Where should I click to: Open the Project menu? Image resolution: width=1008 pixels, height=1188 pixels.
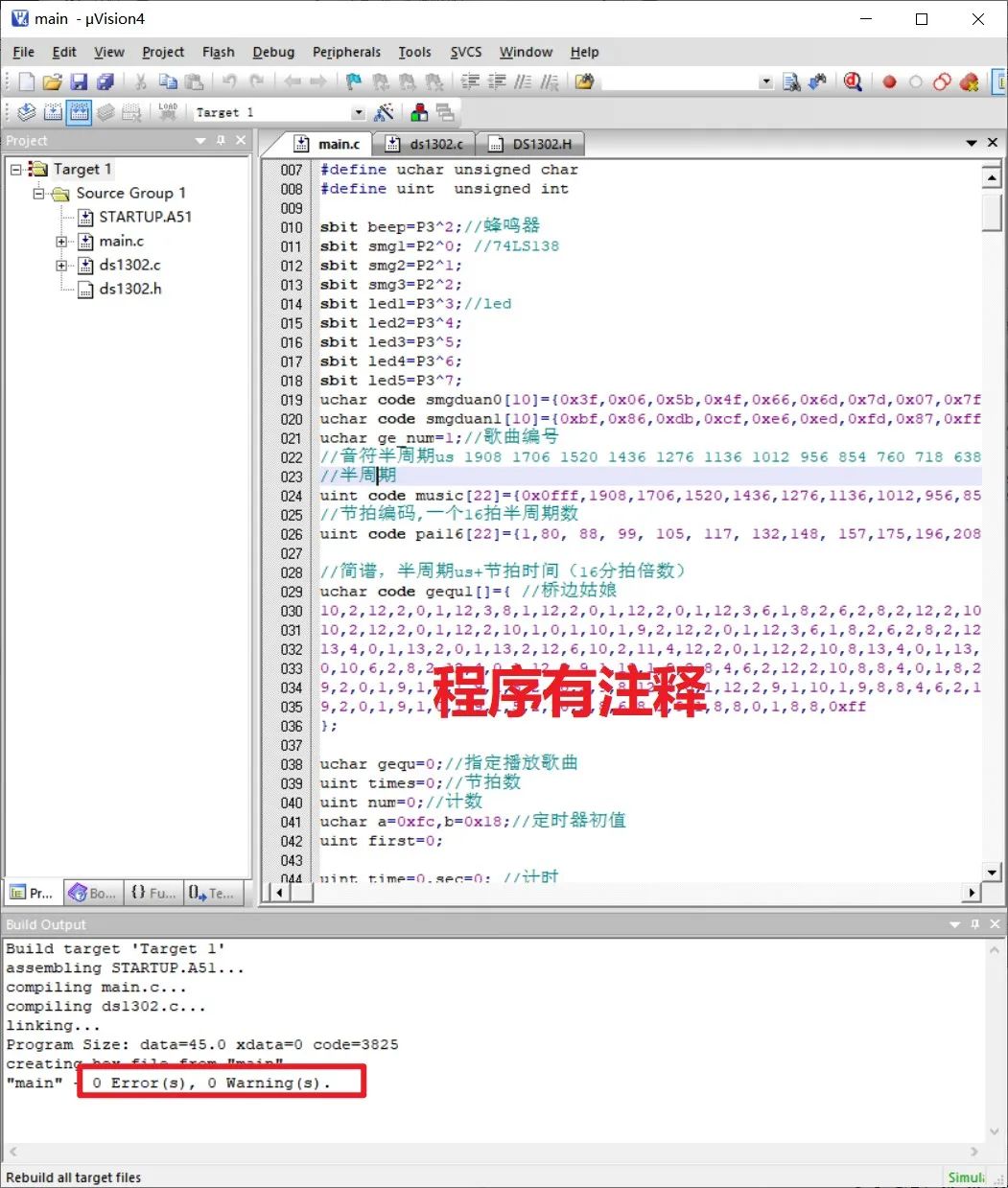pos(163,52)
